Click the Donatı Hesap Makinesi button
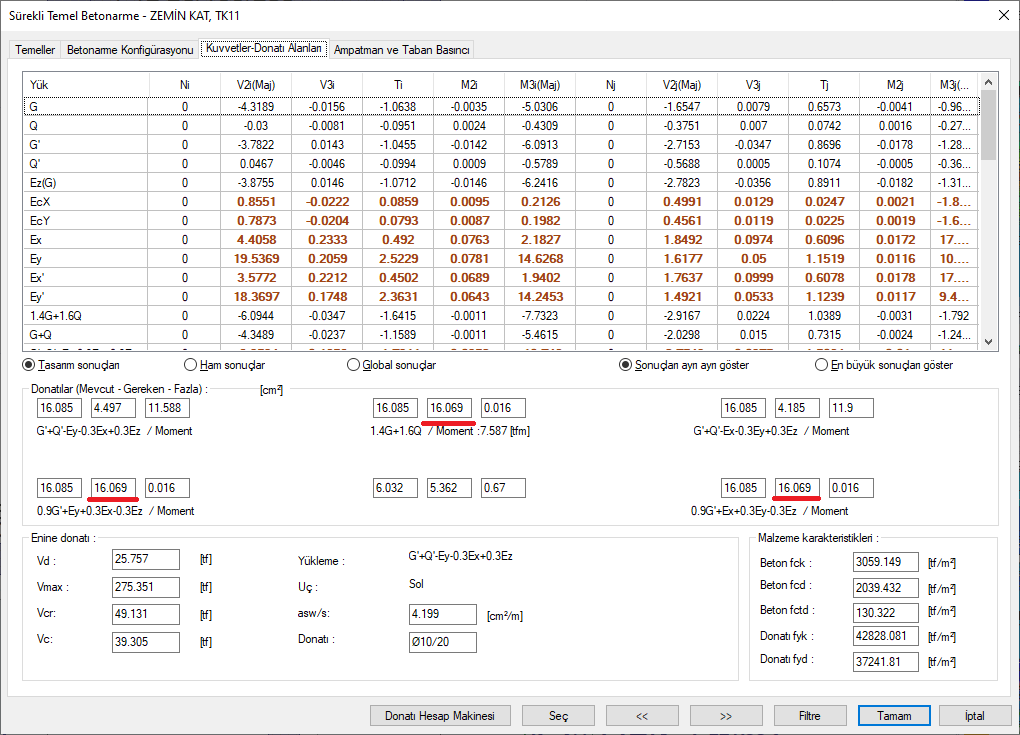 (x=440, y=715)
